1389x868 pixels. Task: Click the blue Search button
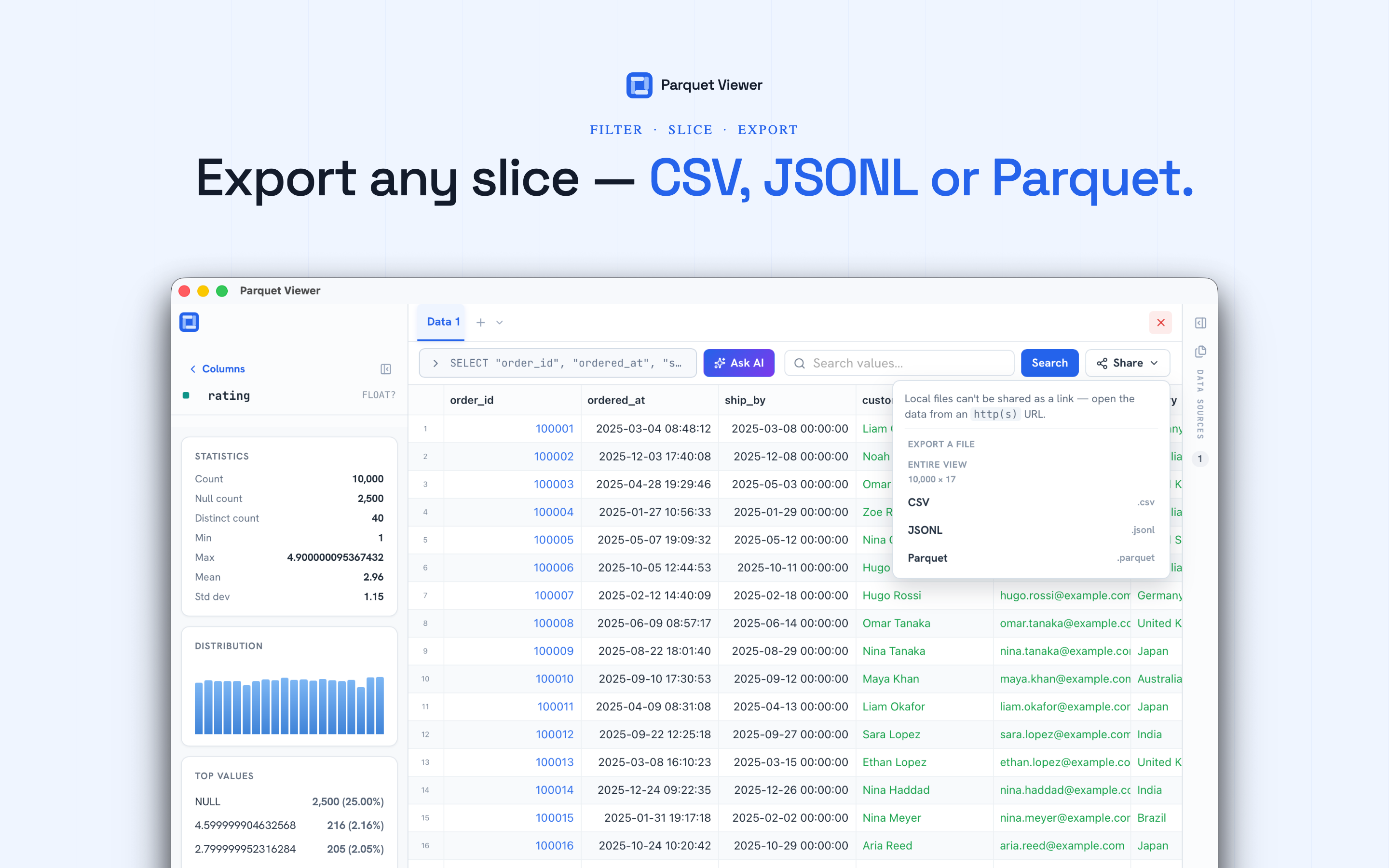tap(1049, 364)
